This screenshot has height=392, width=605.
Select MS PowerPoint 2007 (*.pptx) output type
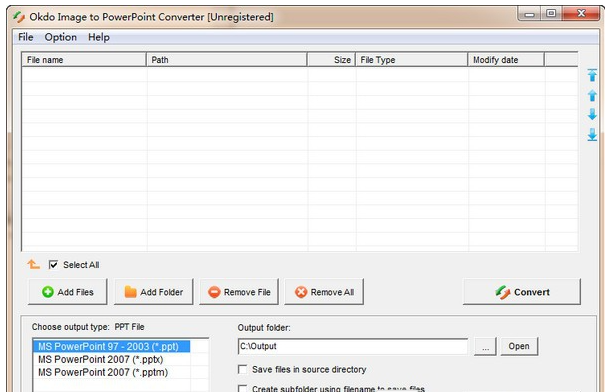(x=112, y=359)
